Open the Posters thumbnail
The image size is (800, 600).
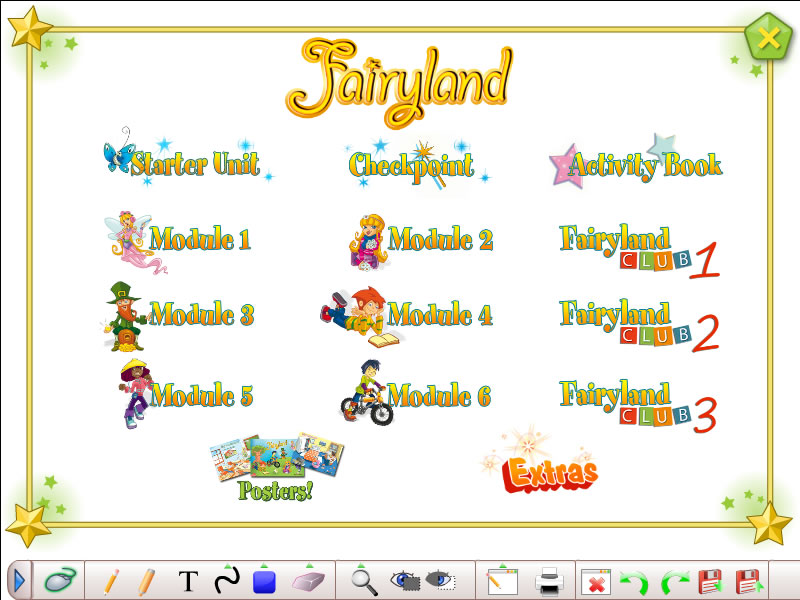276,467
